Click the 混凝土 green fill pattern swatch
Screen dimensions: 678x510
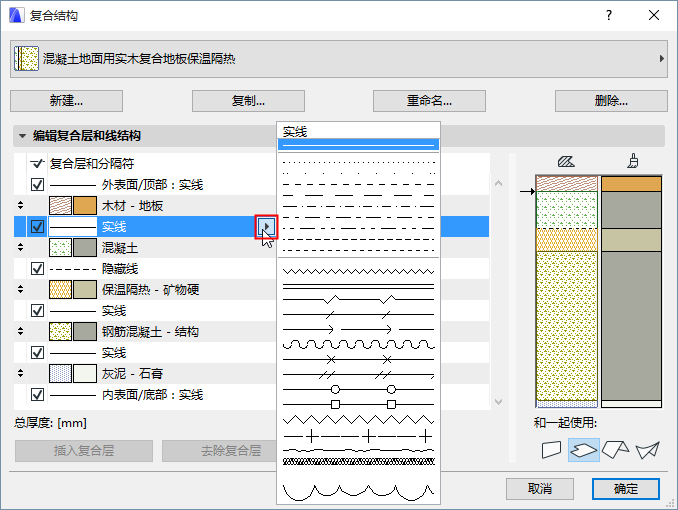(61, 247)
